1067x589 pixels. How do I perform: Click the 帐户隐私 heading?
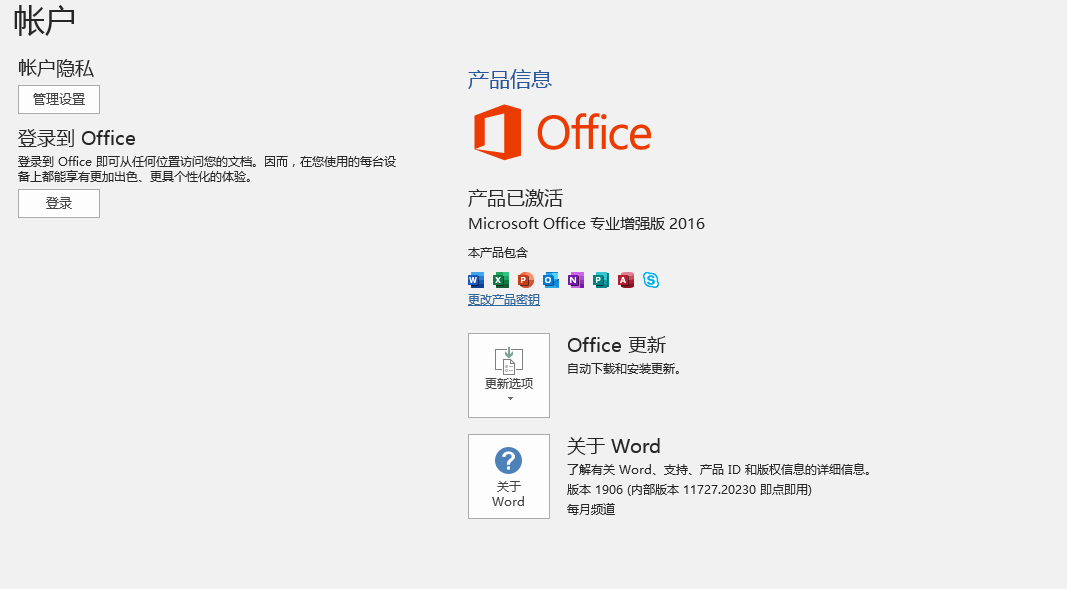click(56, 68)
